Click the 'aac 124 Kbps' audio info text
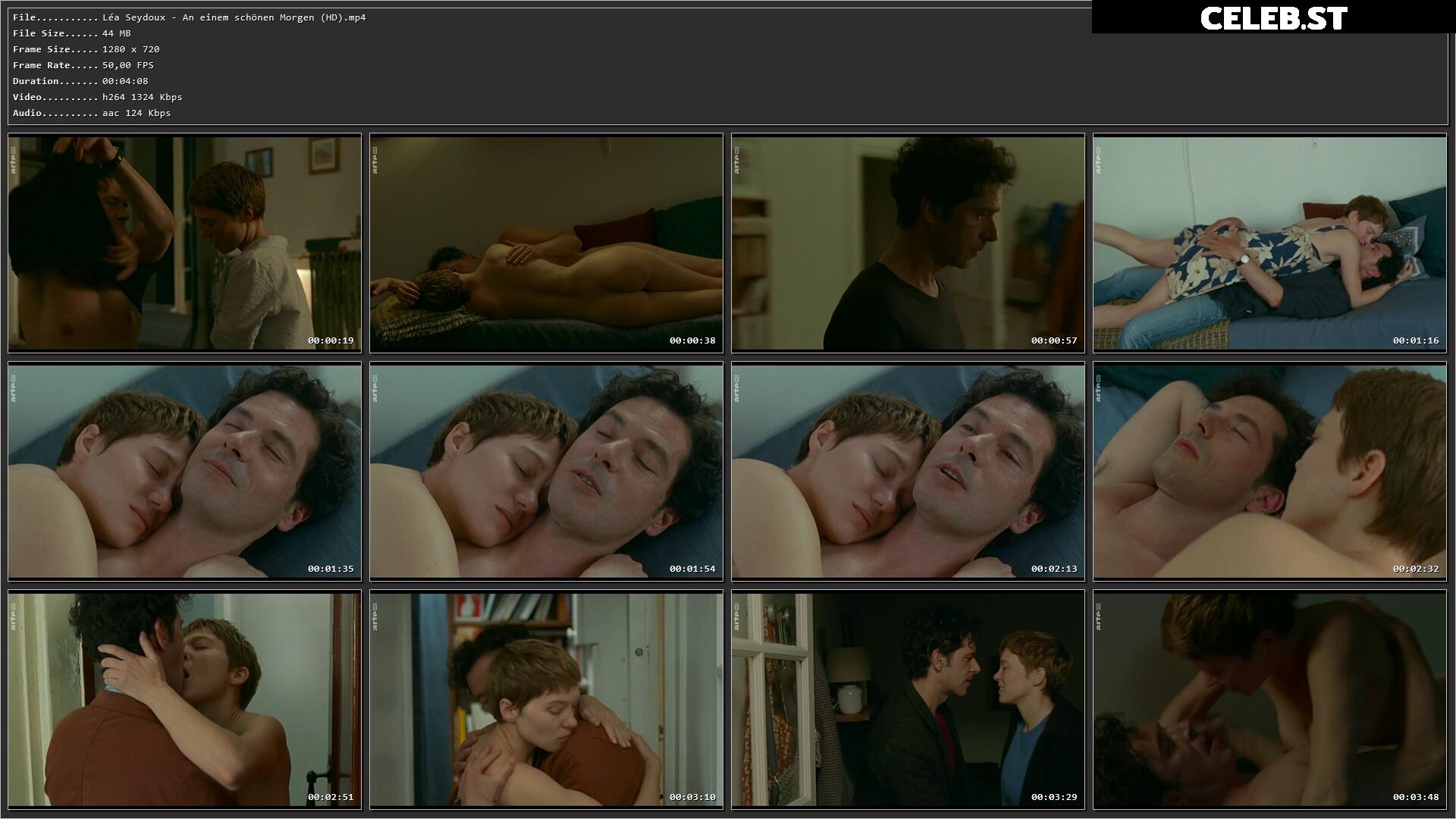Image resolution: width=1456 pixels, height=819 pixels. (x=136, y=113)
